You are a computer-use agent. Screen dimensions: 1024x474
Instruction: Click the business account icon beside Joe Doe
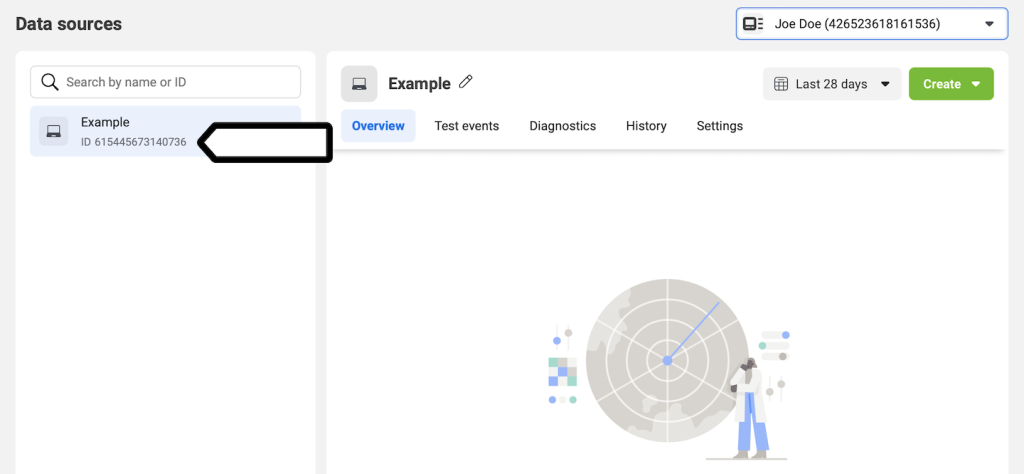point(753,23)
